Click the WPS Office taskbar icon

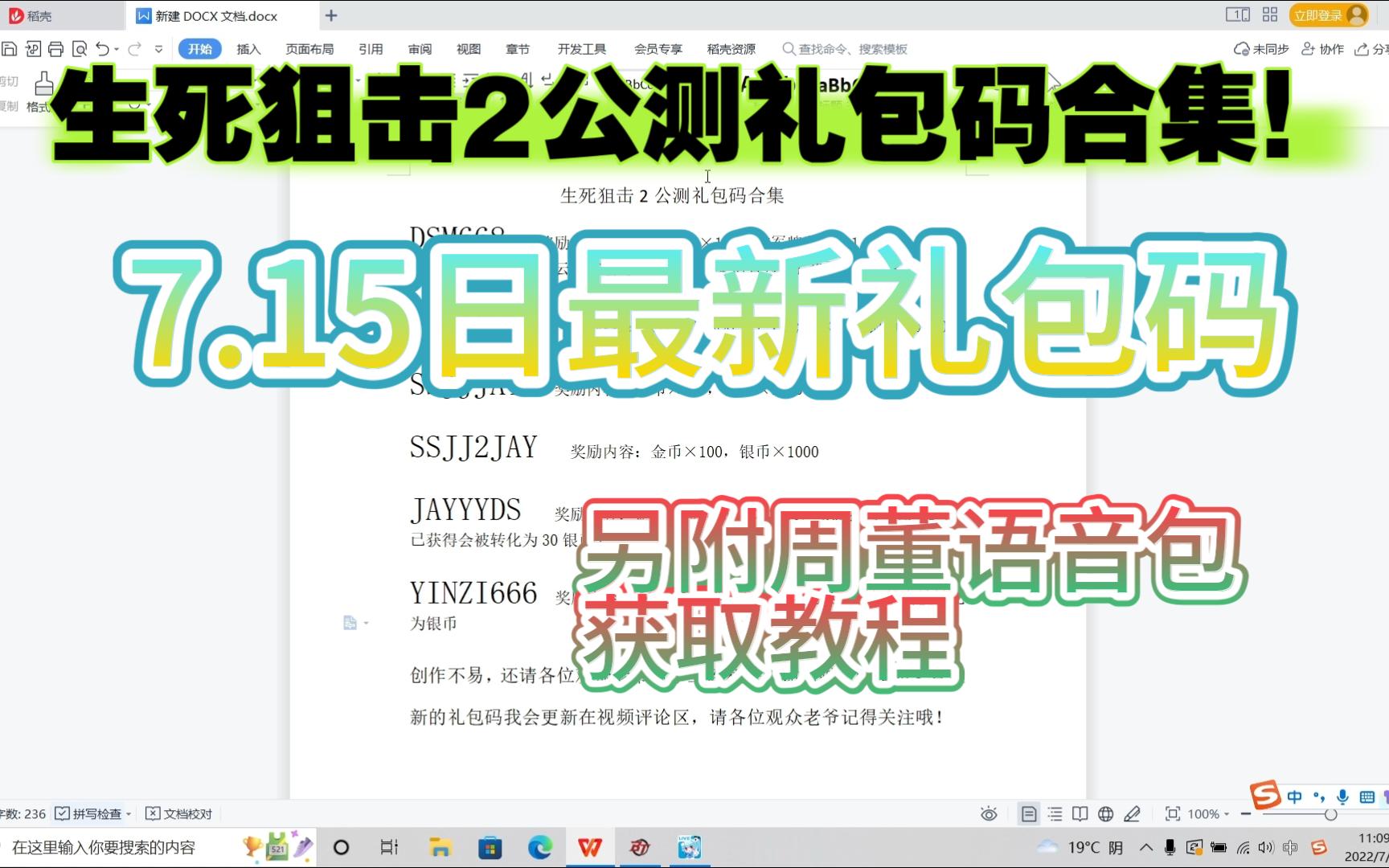590,847
